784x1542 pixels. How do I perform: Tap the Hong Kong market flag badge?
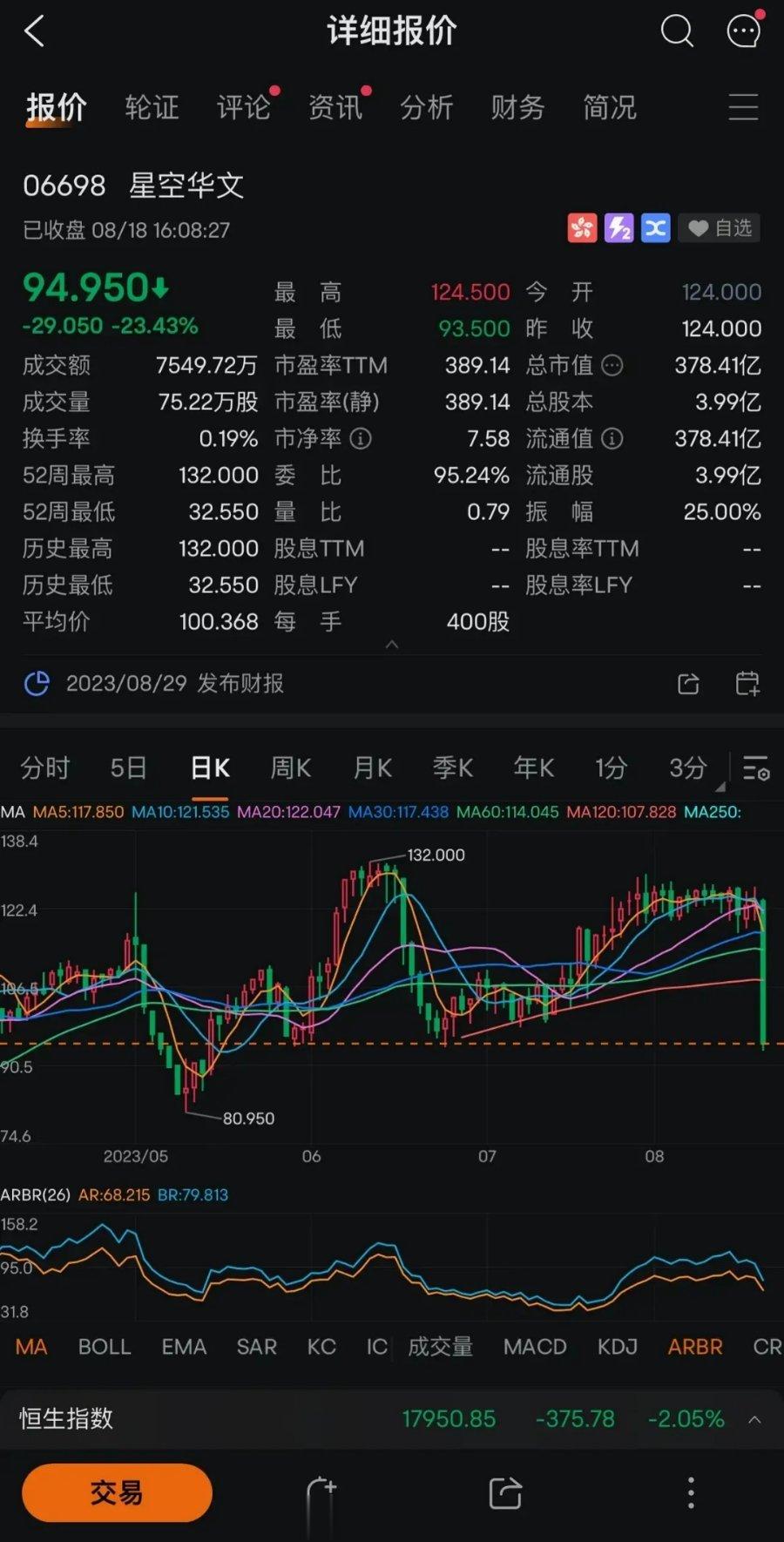point(582,228)
